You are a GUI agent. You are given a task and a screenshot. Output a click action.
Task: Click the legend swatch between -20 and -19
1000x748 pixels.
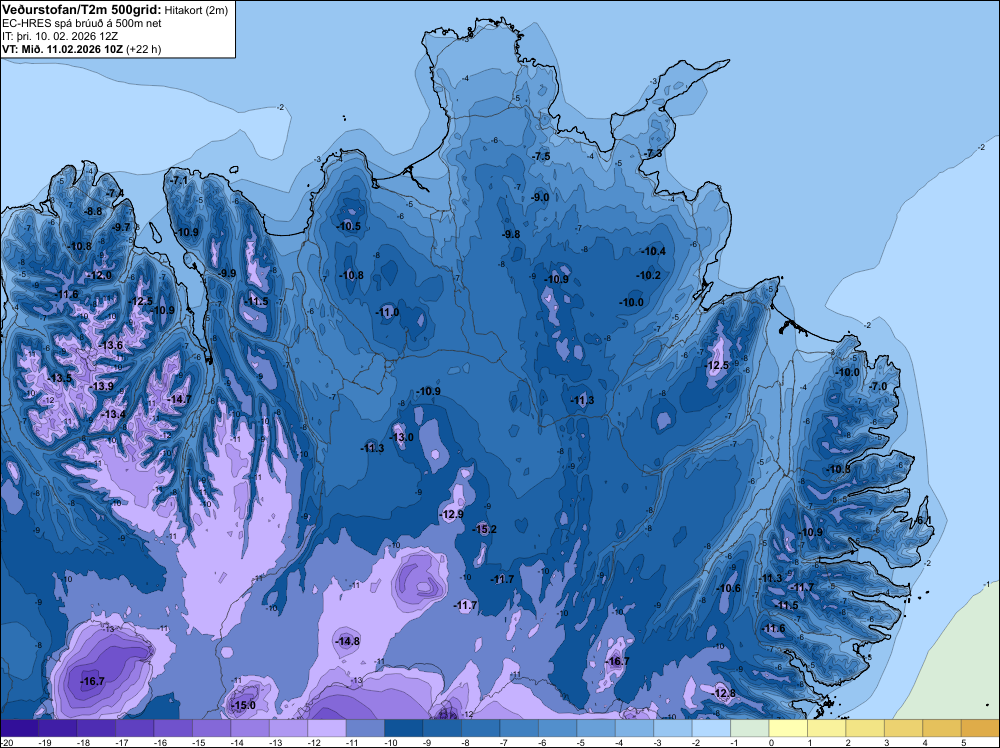19,728
